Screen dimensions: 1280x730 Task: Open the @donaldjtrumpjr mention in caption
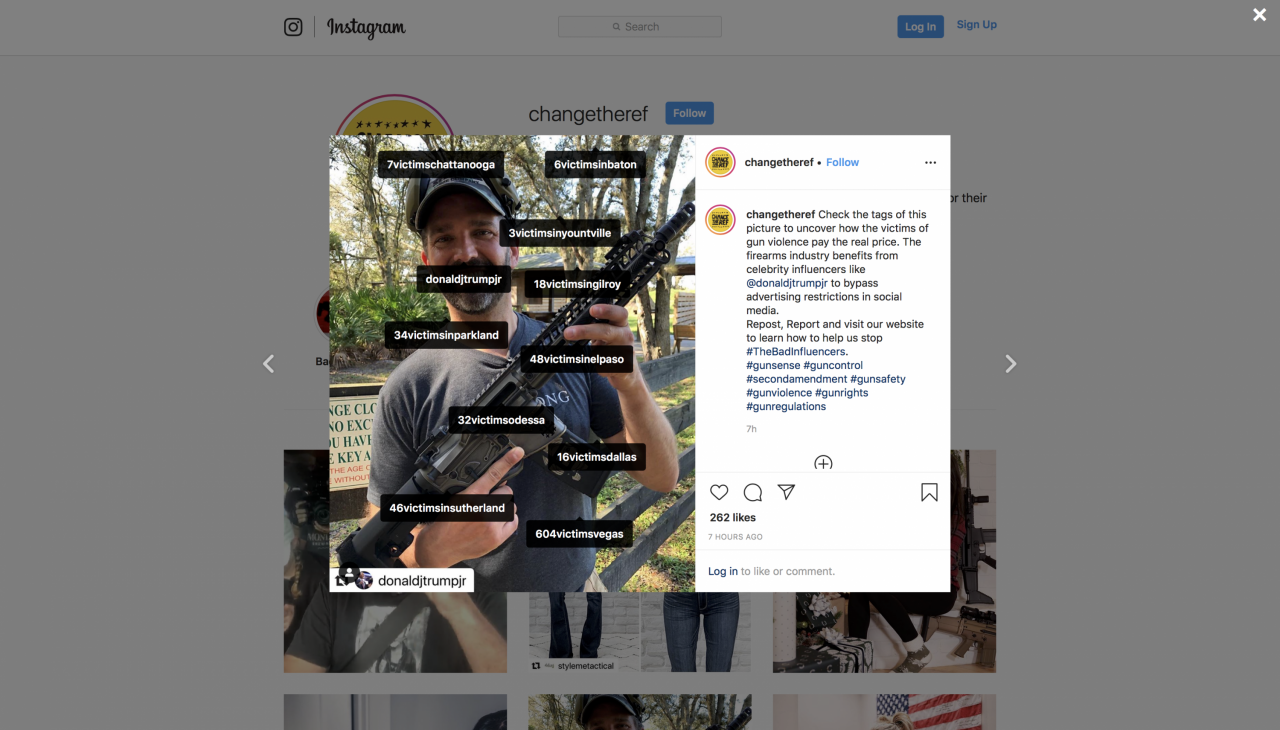click(x=786, y=283)
